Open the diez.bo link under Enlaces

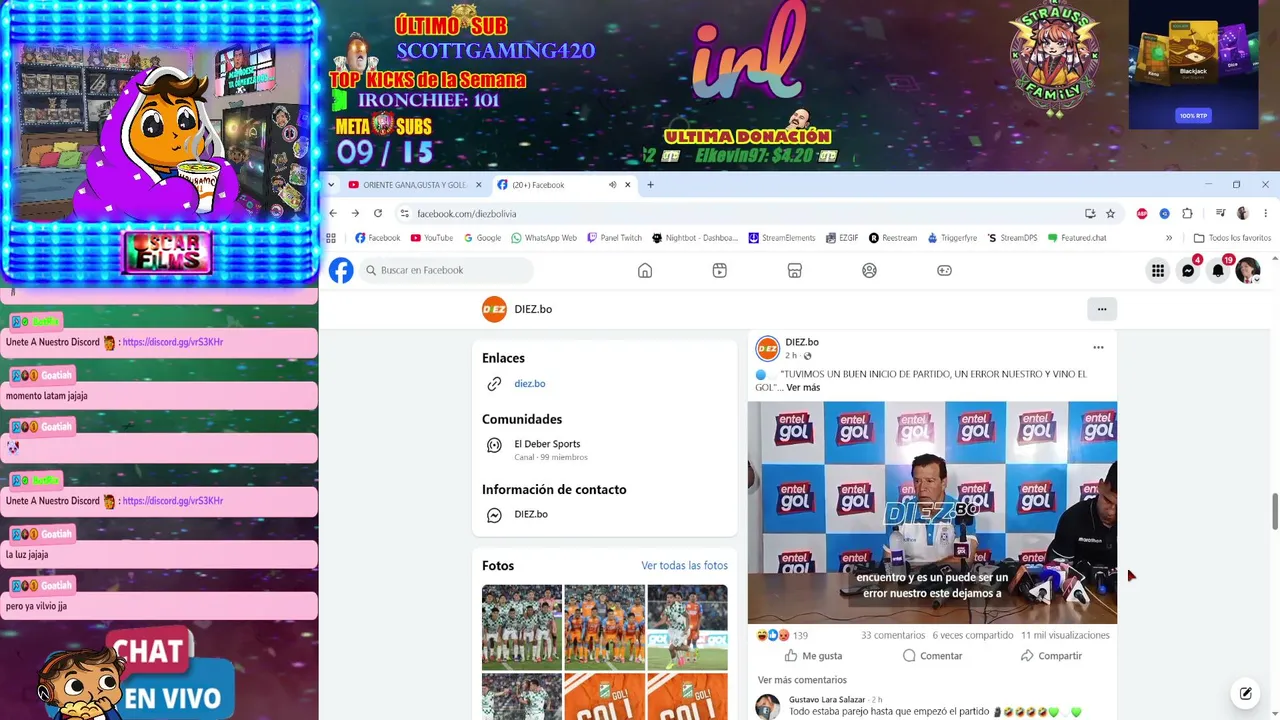(530, 384)
